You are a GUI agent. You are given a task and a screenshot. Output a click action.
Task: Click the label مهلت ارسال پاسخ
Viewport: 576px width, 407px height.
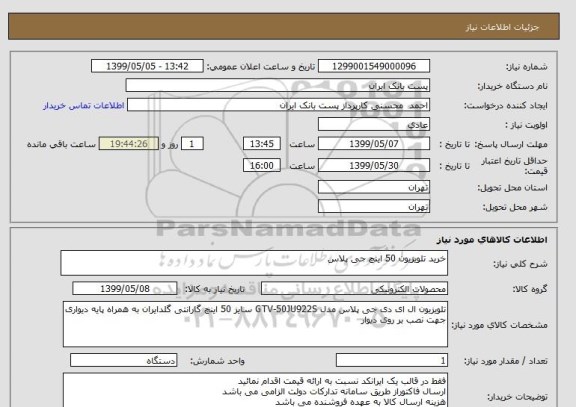(x=511, y=144)
